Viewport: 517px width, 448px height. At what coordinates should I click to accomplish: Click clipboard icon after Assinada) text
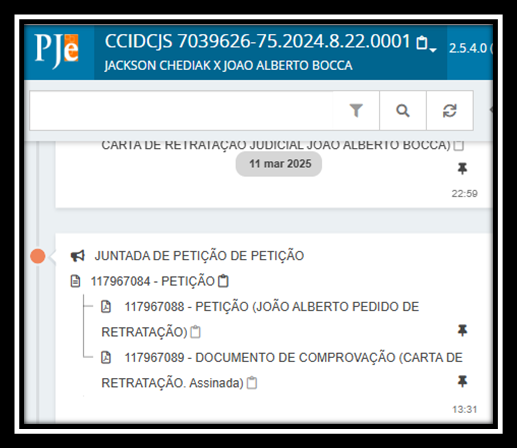(x=252, y=383)
